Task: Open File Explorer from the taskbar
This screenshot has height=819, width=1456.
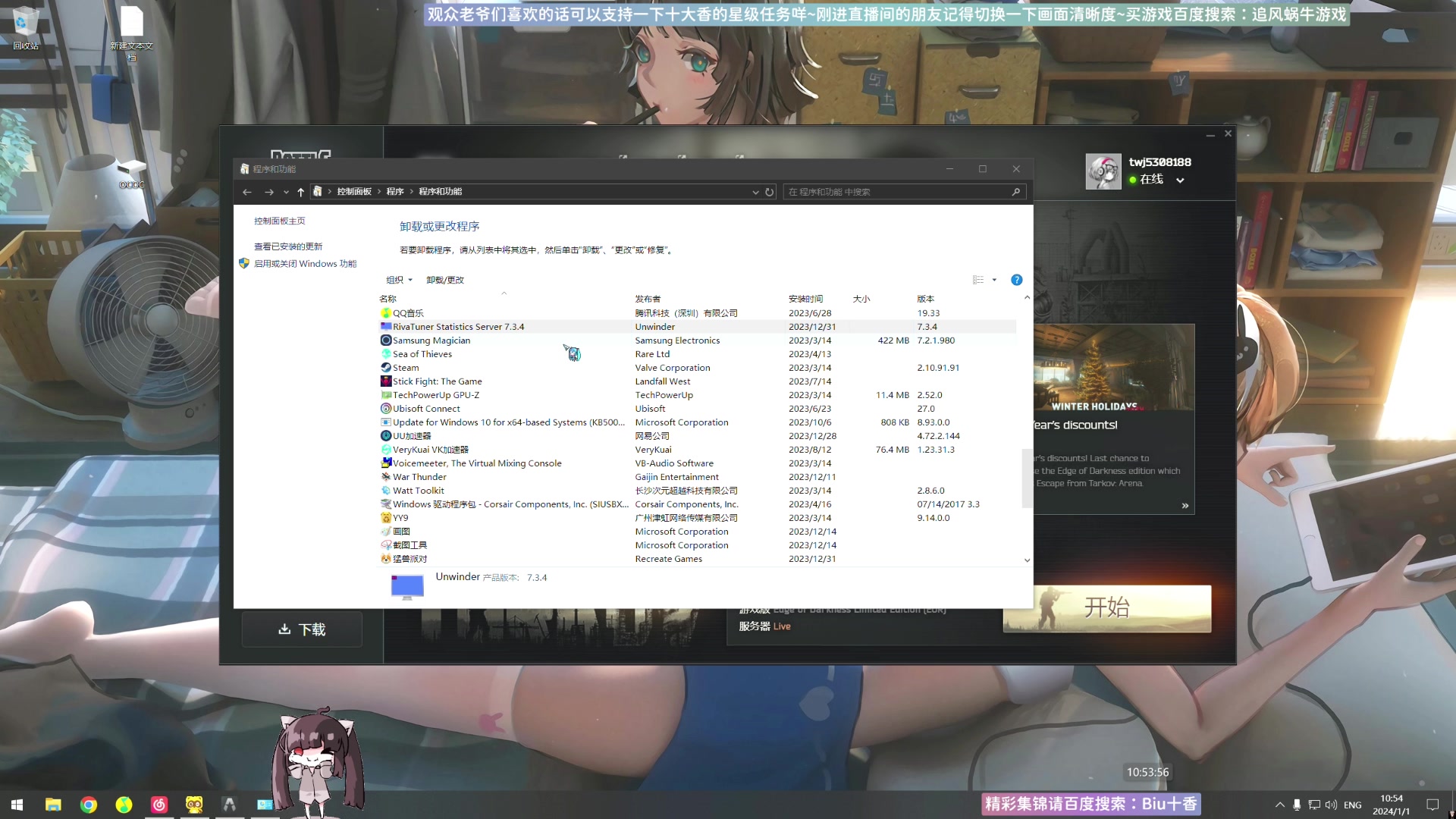Action: pos(53,805)
